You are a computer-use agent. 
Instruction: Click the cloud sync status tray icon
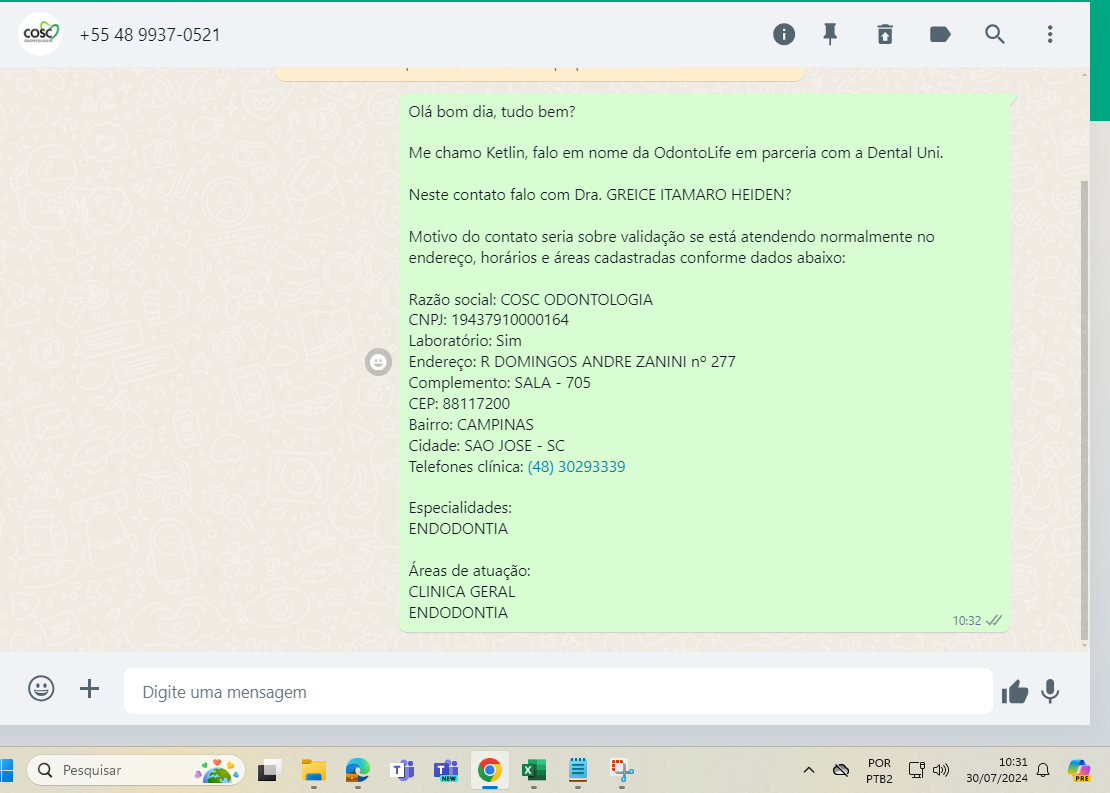pos(840,770)
